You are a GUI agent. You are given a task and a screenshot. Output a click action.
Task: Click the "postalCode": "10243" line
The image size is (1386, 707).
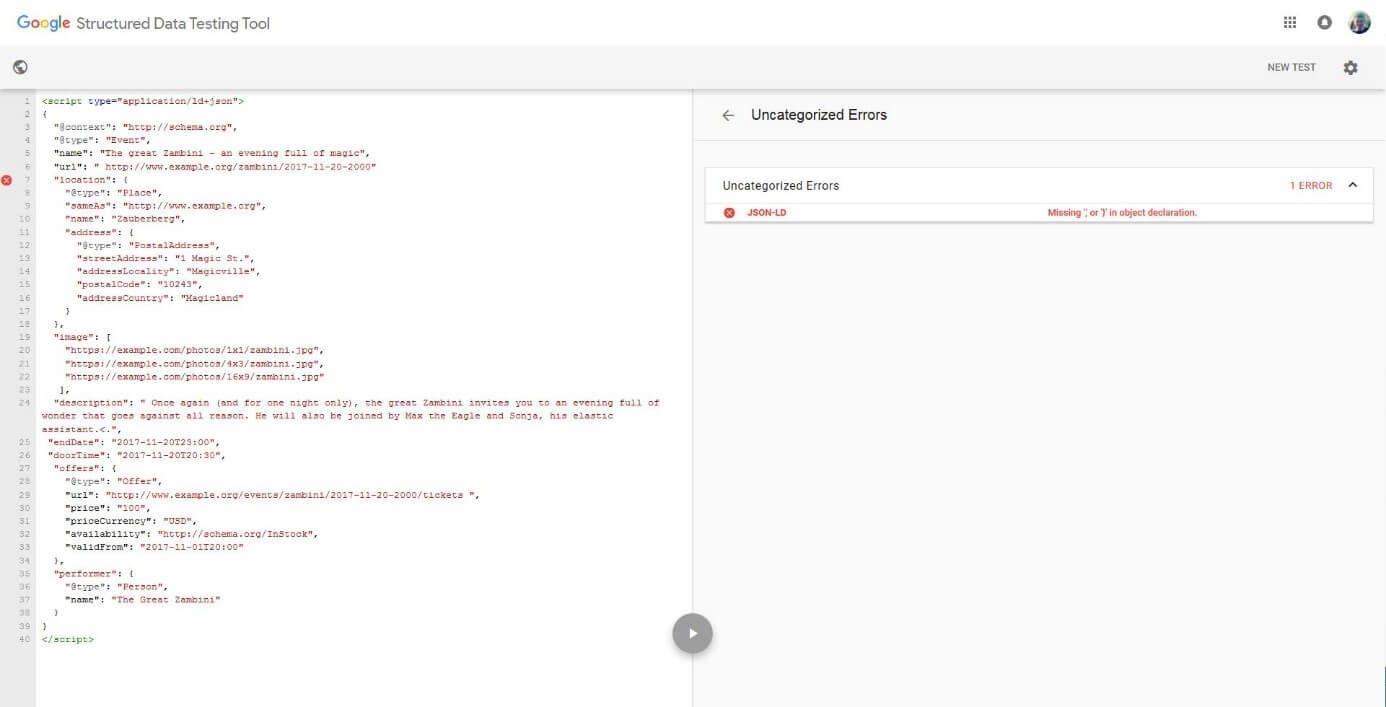[x=138, y=284]
